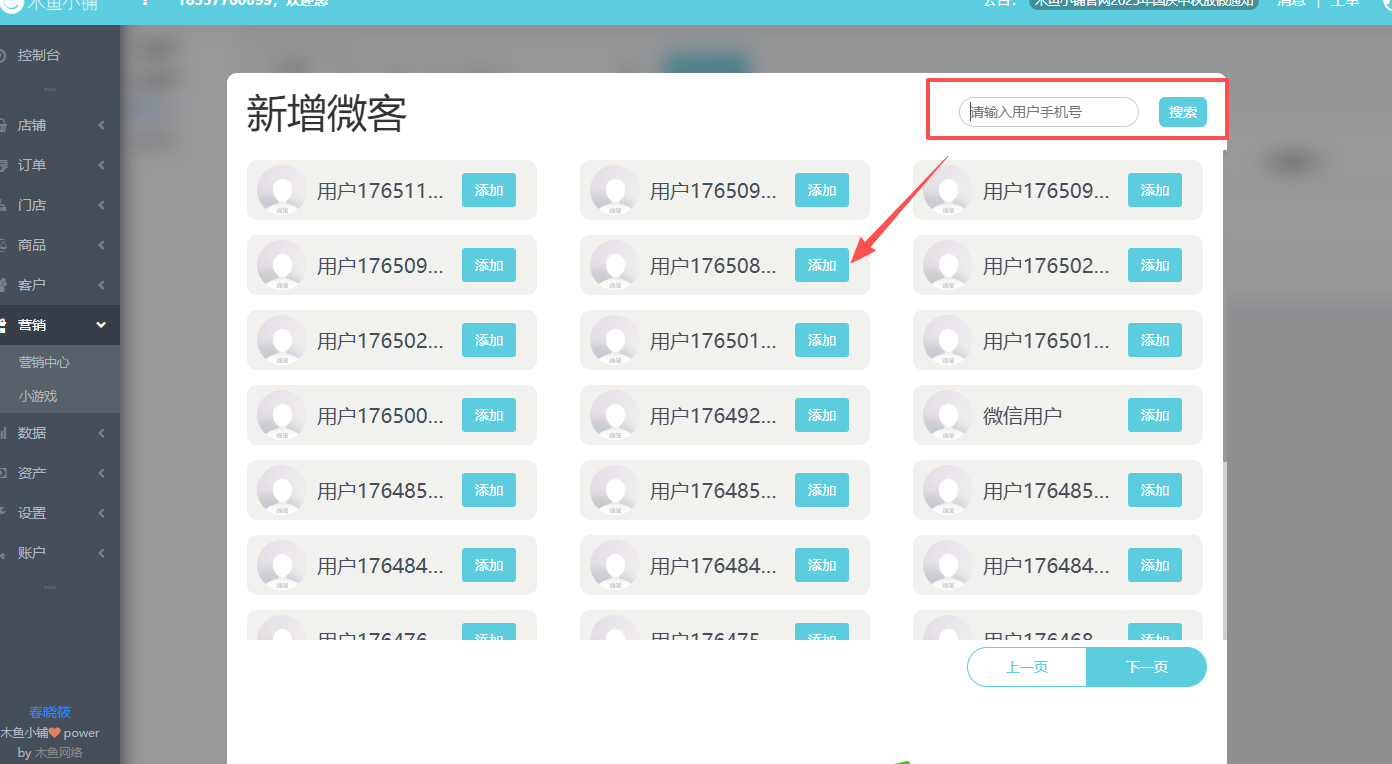Expand the 账户 menu arrow

[x=102, y=553]
